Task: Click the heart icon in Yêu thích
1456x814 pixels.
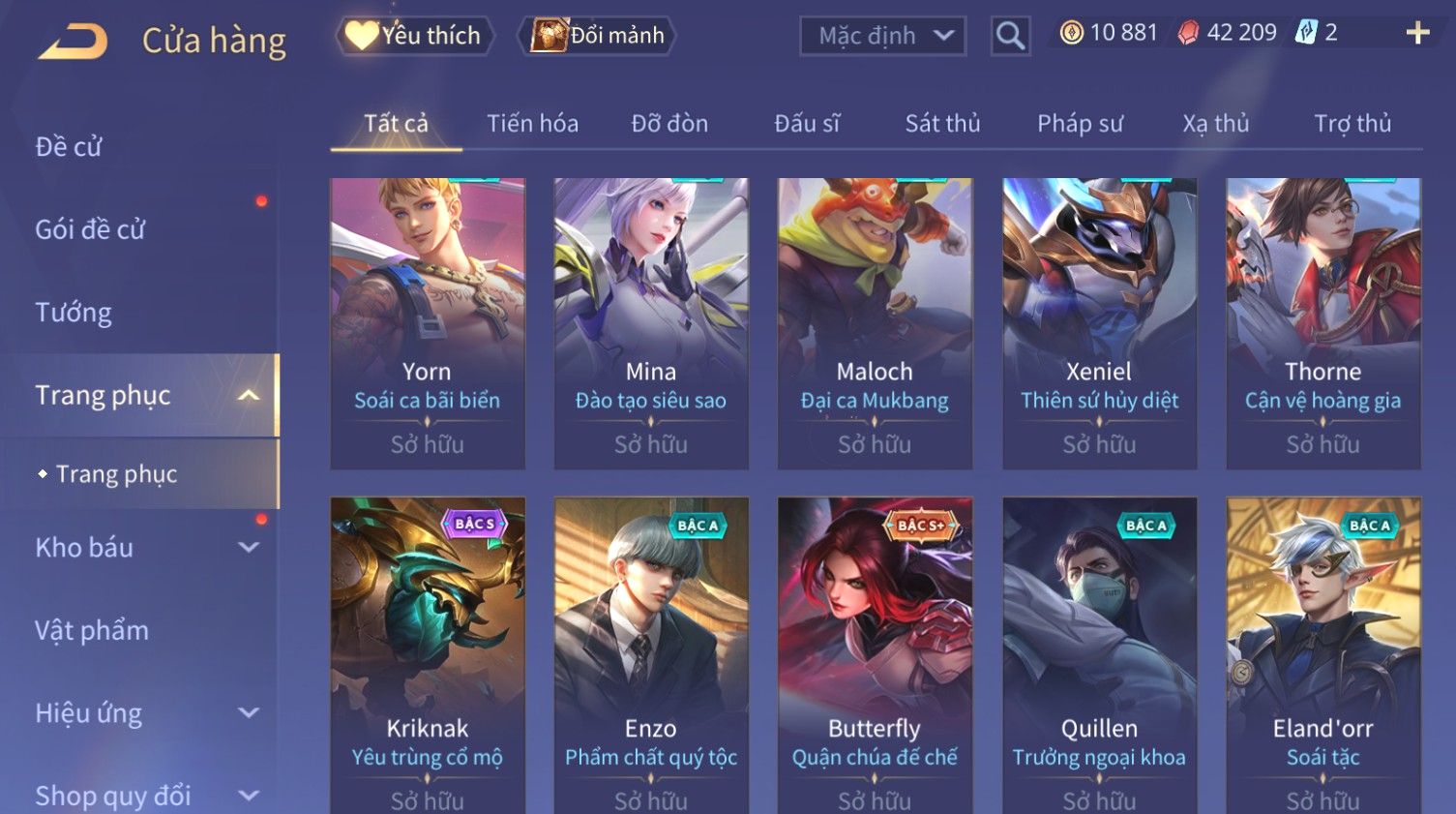Action: [x=362, y=36]
